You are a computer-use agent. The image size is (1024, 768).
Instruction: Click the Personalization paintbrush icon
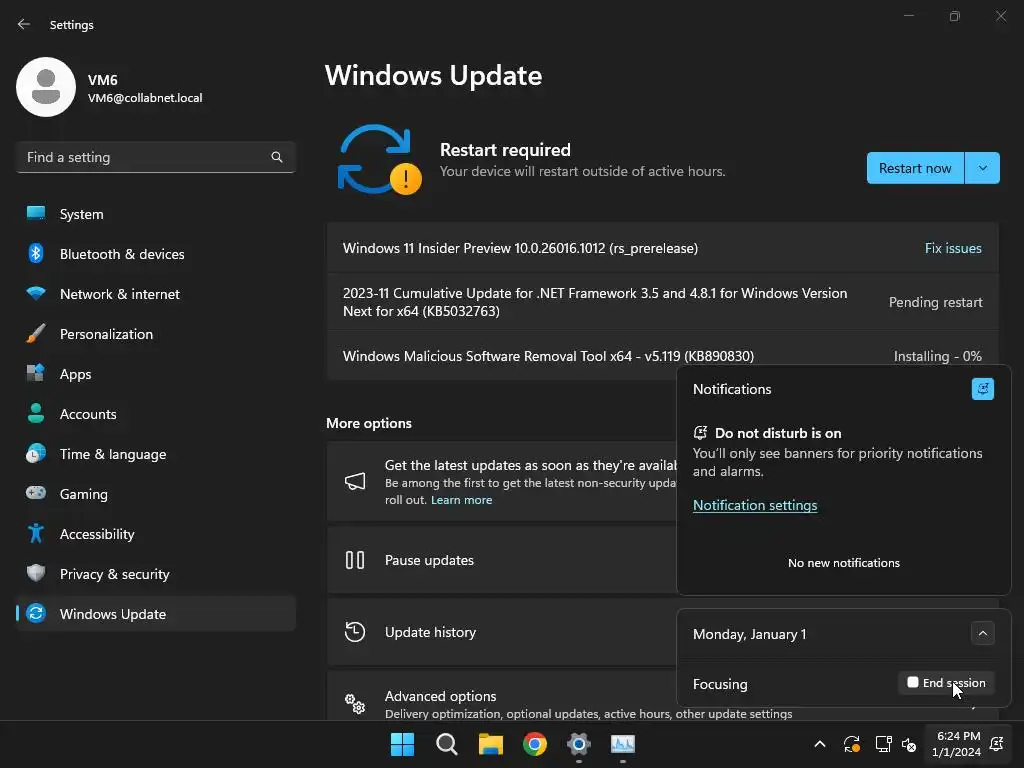pyautogui.click(x=36, y=333)
